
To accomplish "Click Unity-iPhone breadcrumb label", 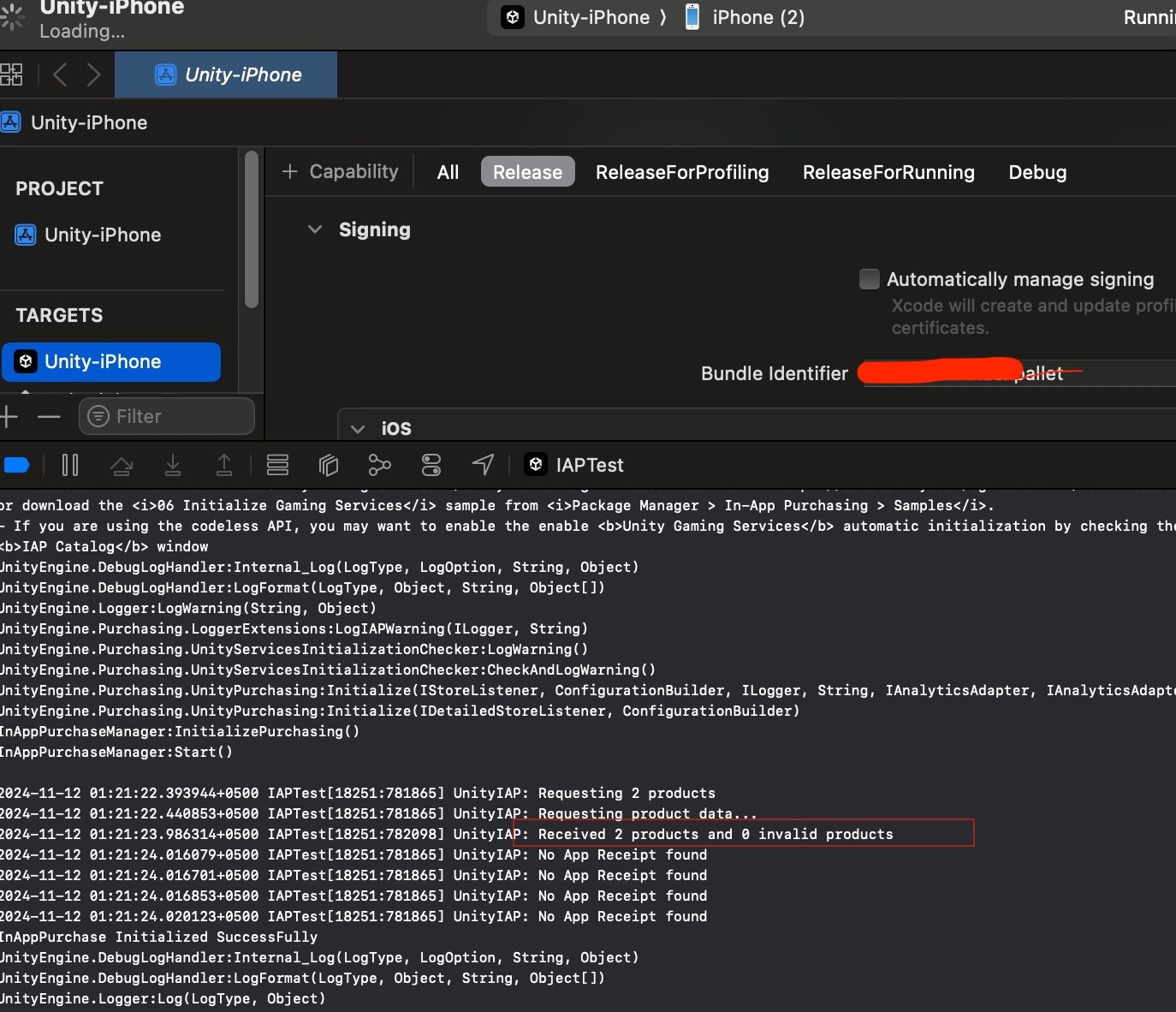I will tap(89, 122).
